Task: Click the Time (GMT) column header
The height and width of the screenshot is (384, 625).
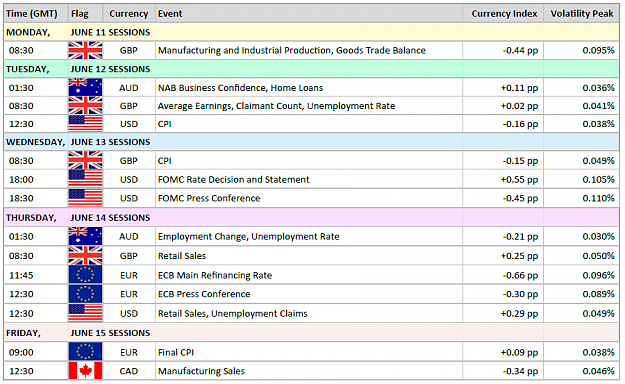Action: tap(32, 14)
